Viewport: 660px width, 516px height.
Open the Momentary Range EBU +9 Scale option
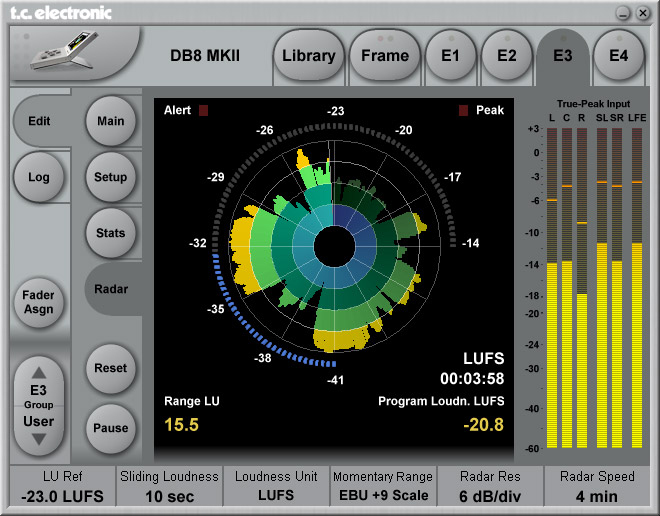(x=383, y=486)
